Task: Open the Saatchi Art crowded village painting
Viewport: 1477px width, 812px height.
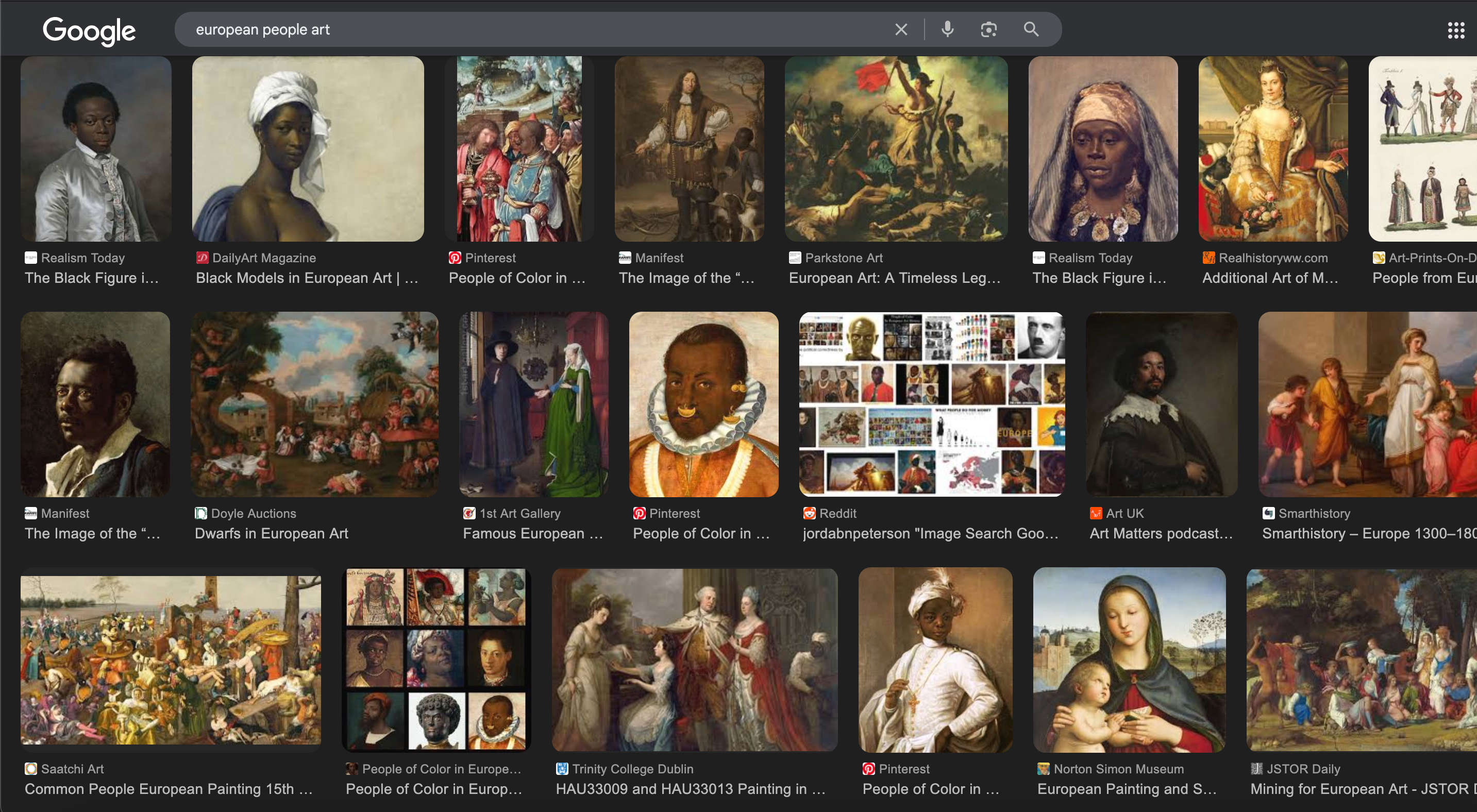Action: tap(171, 659)
